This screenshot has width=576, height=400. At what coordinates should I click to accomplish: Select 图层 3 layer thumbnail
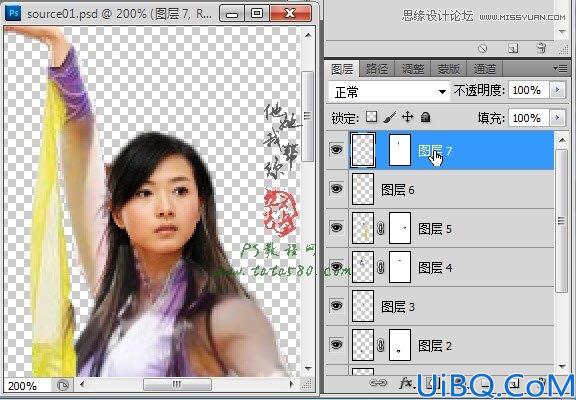363,306
